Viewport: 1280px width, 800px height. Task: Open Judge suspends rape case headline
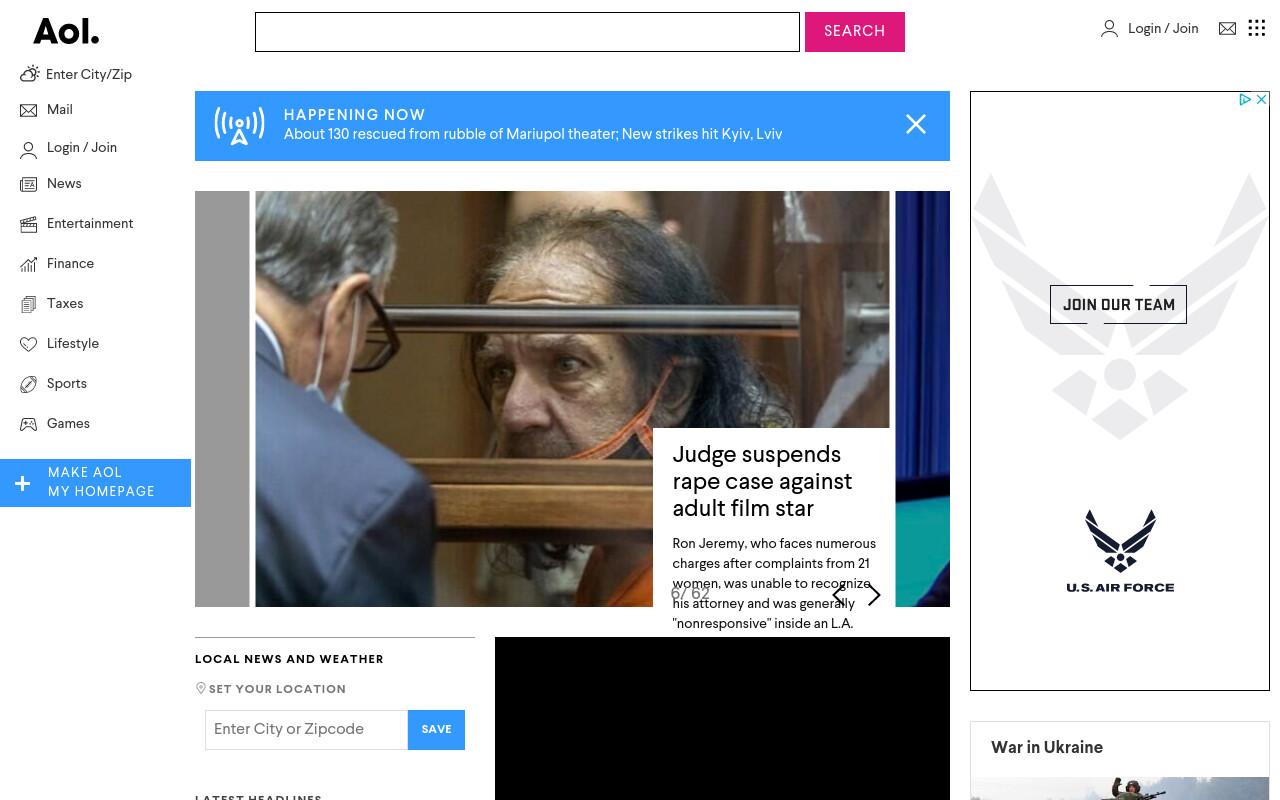coord(762,481)
